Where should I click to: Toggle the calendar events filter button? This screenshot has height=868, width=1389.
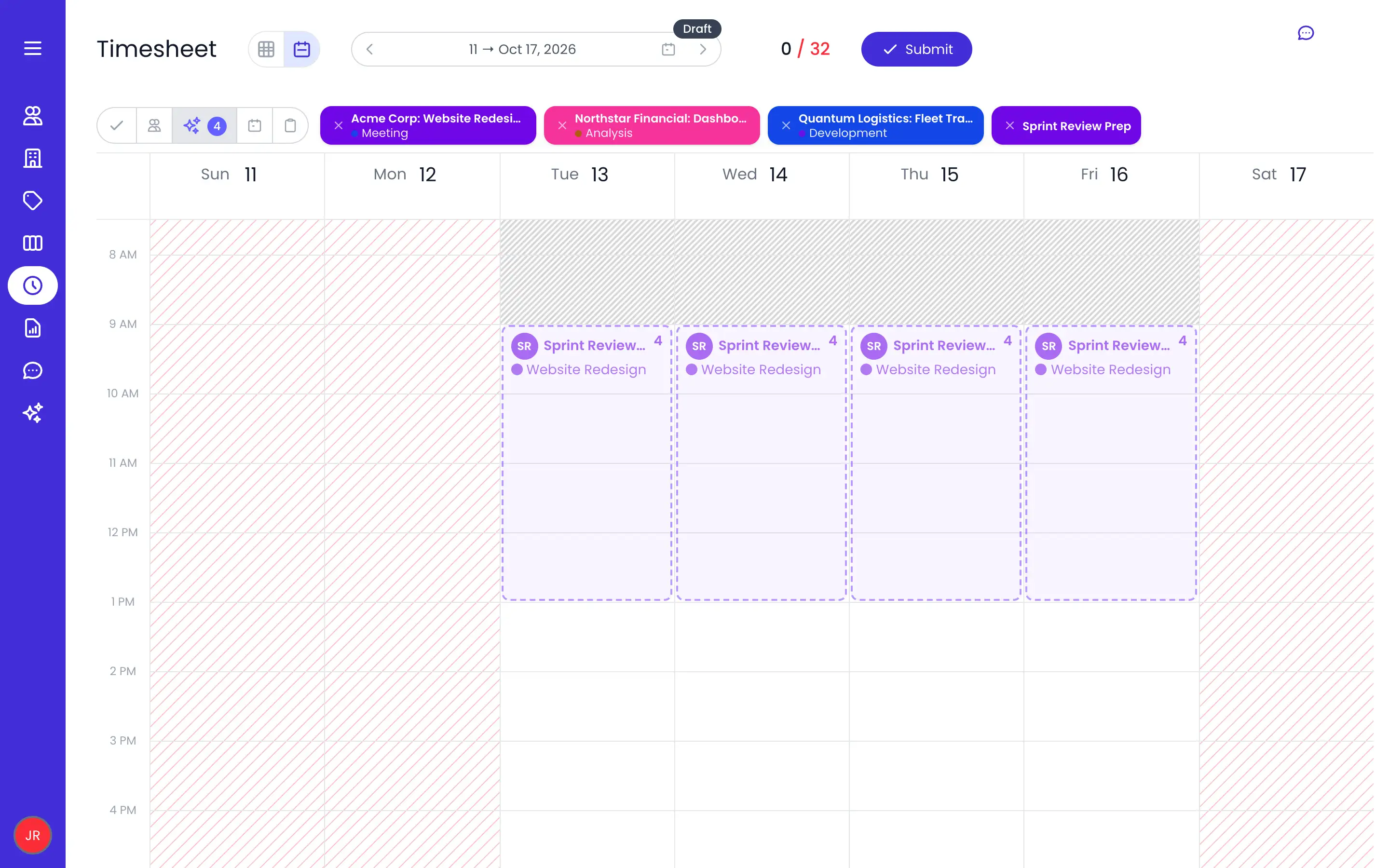point(255,125)
